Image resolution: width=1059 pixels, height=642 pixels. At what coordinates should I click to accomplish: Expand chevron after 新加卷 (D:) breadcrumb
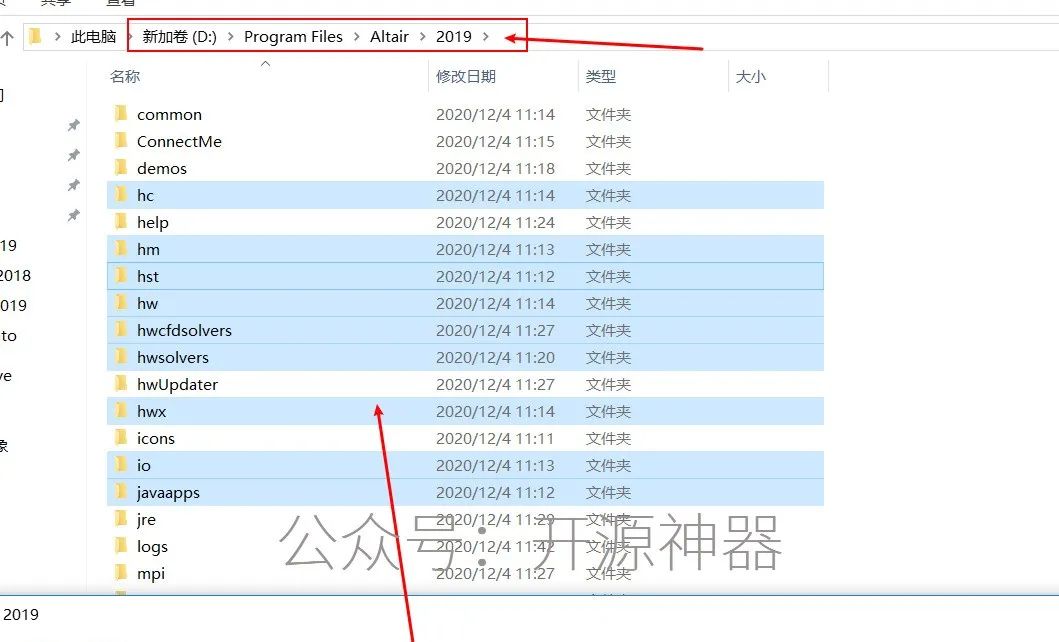coord(230,36)
